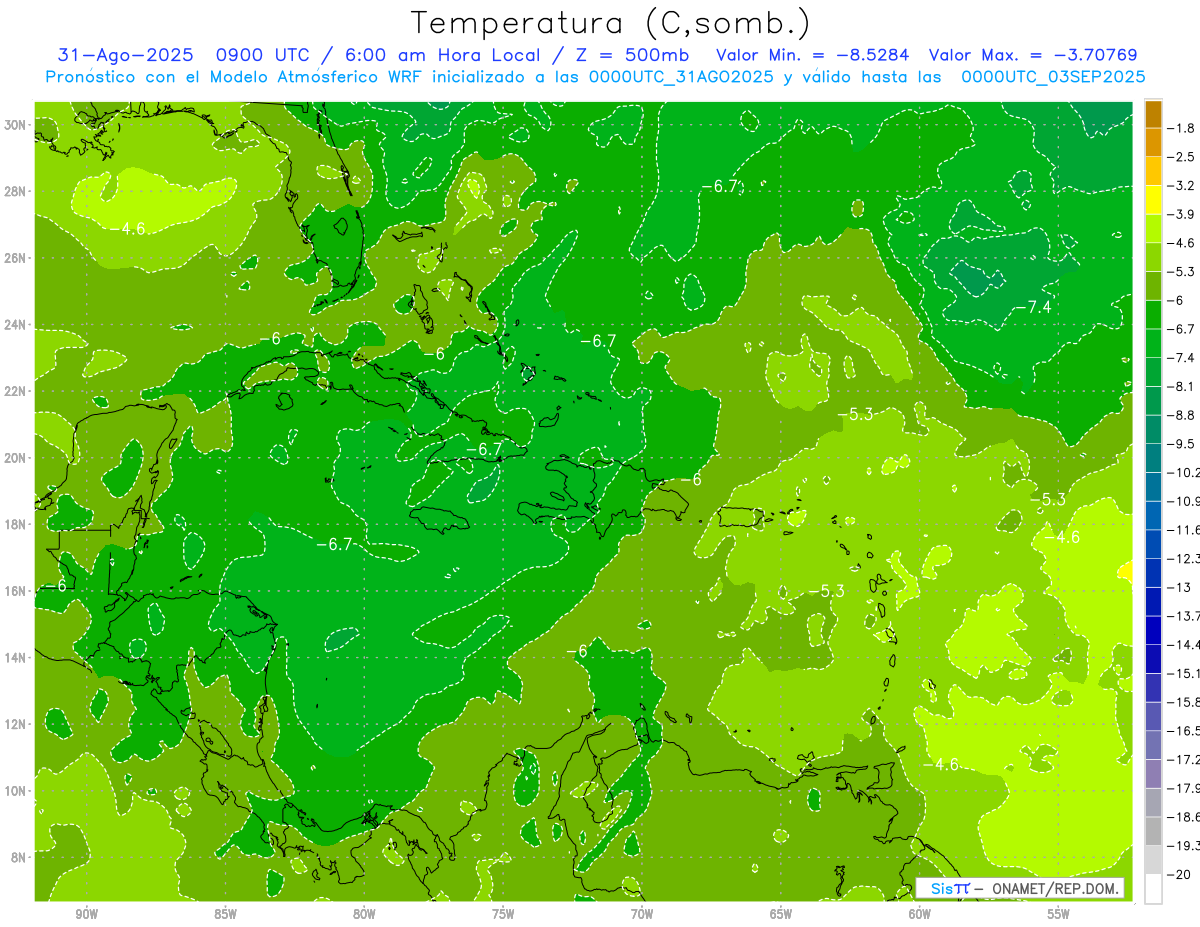Click the '65W' longitude axis label
The width and height of the screenshot is (1200, 927).
[x=781, y=914]
